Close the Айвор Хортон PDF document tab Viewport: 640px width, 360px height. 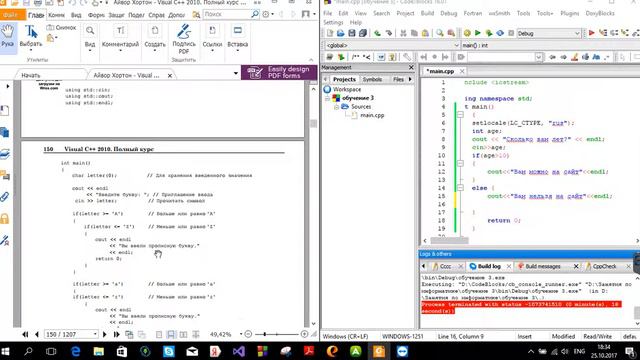[x=170, y=76]
